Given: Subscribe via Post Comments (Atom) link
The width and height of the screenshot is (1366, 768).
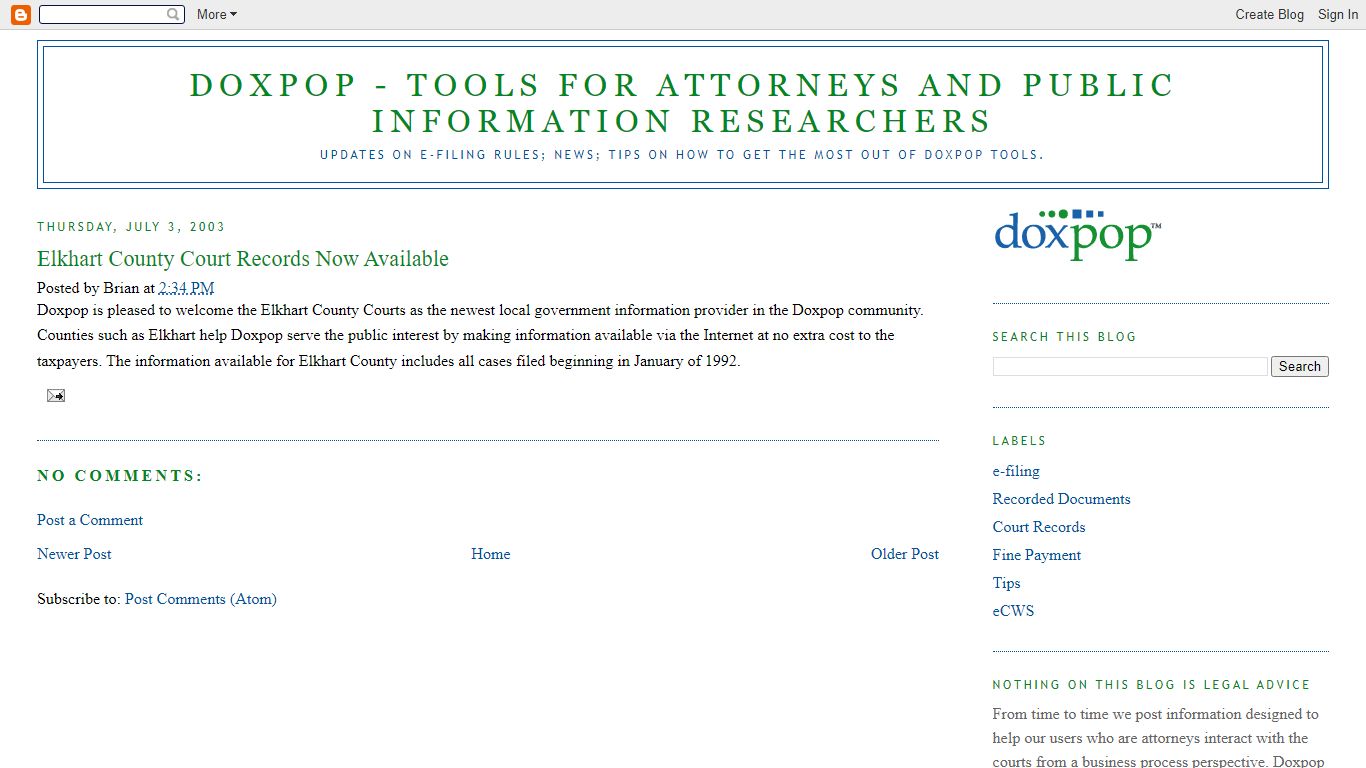Looking at the screenshot, I should click(201, 599).
